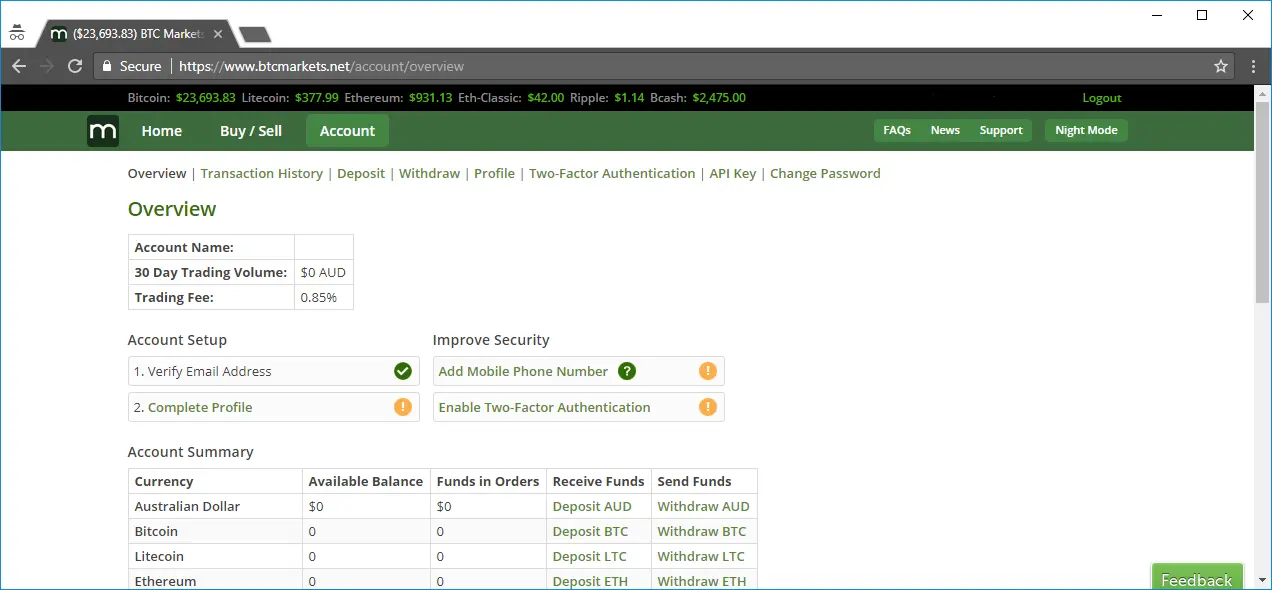Open the Chrome three-dot menu
The image size is (1272, 590).
pos(1253,66)
